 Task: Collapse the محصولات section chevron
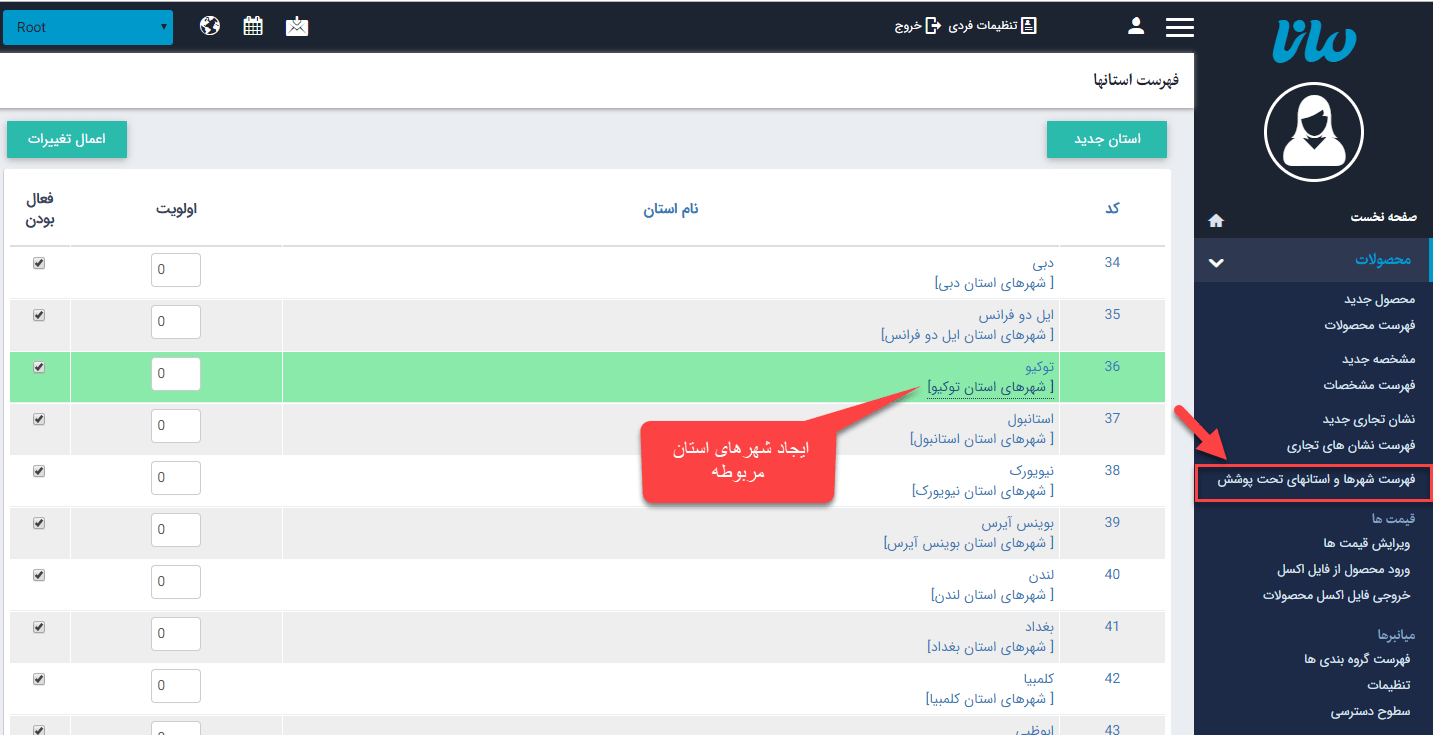pyautogui.click(x=1216, y=262)
